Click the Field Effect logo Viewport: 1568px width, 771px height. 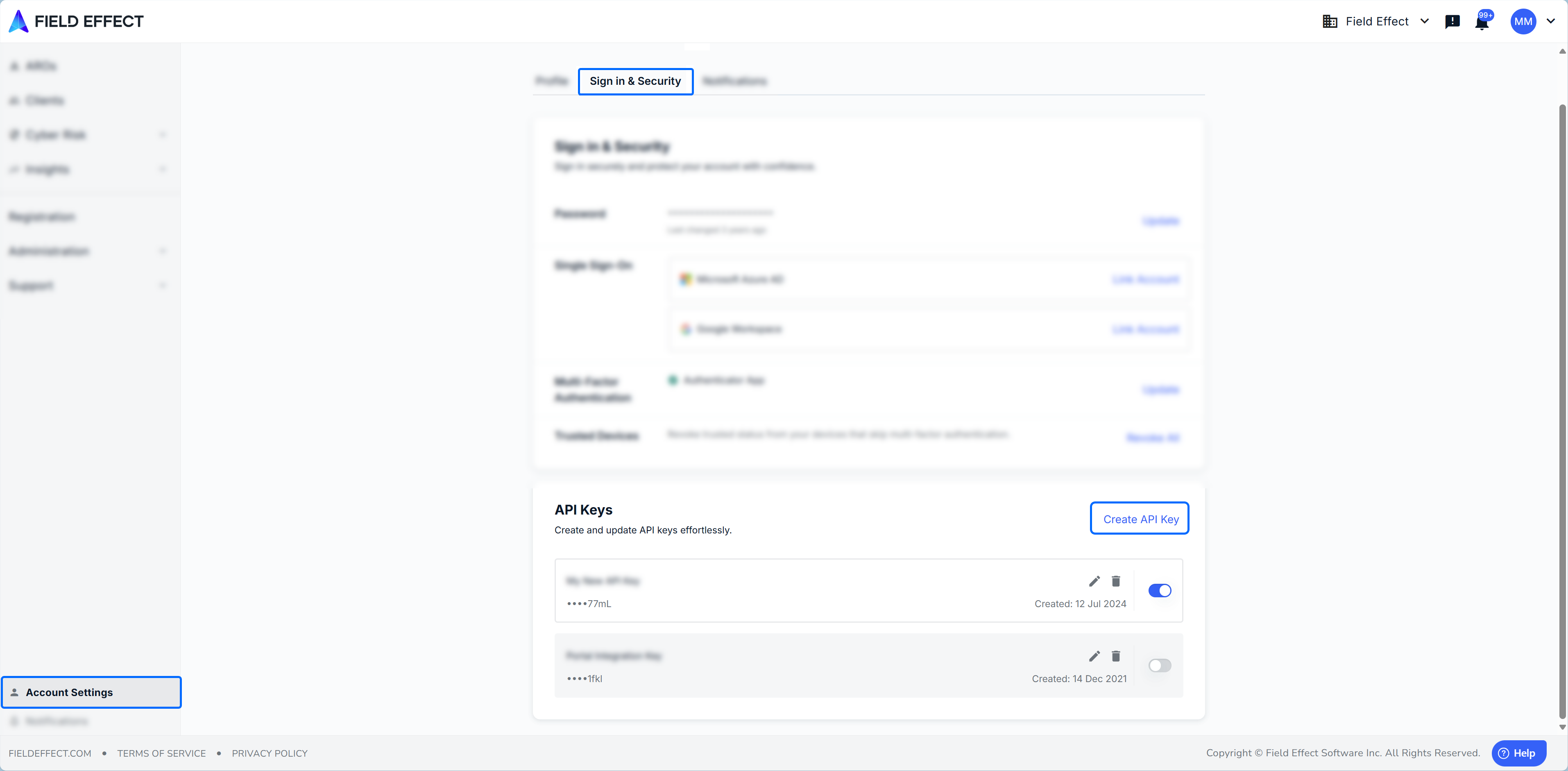tap(76, 21)
